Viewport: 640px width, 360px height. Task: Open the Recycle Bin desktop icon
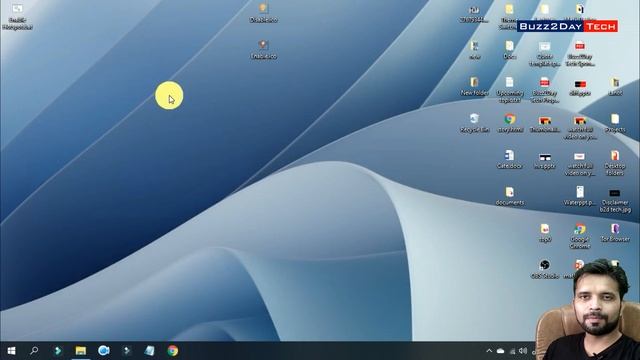tap(474, 123)
